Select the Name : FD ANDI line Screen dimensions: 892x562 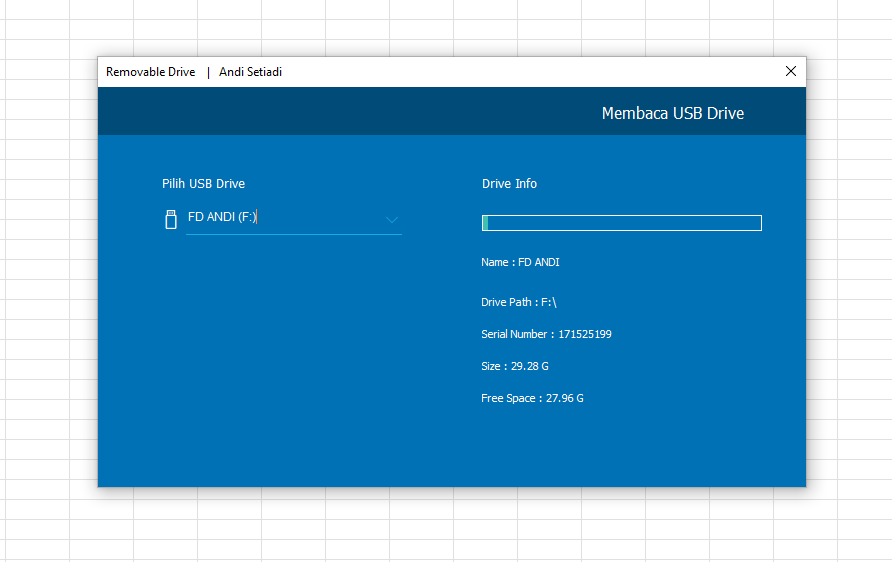(520, 262)
